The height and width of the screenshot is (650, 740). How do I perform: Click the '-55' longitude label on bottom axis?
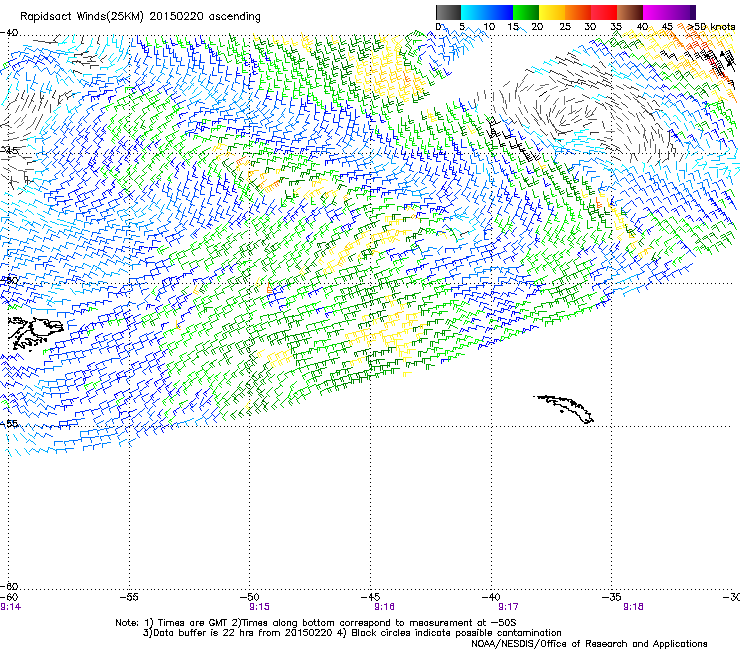coord(129,597)
